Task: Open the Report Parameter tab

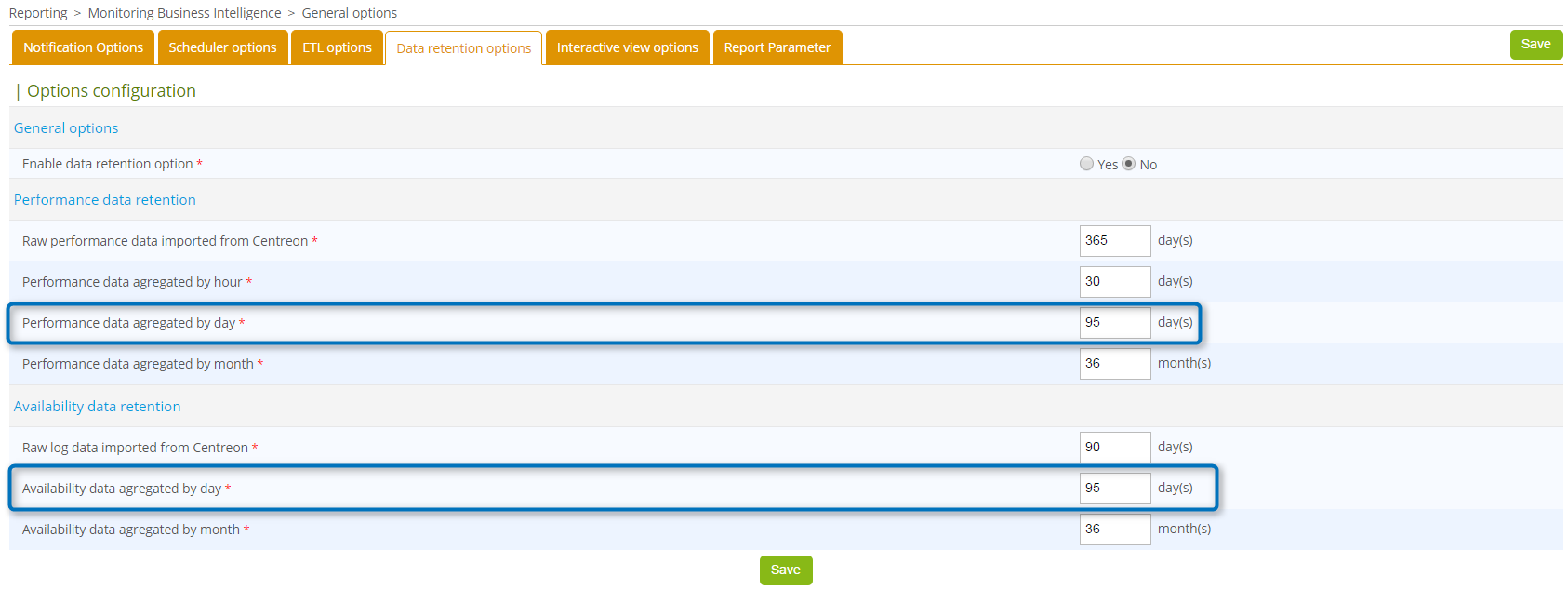Action: click(x=777, y=47)
